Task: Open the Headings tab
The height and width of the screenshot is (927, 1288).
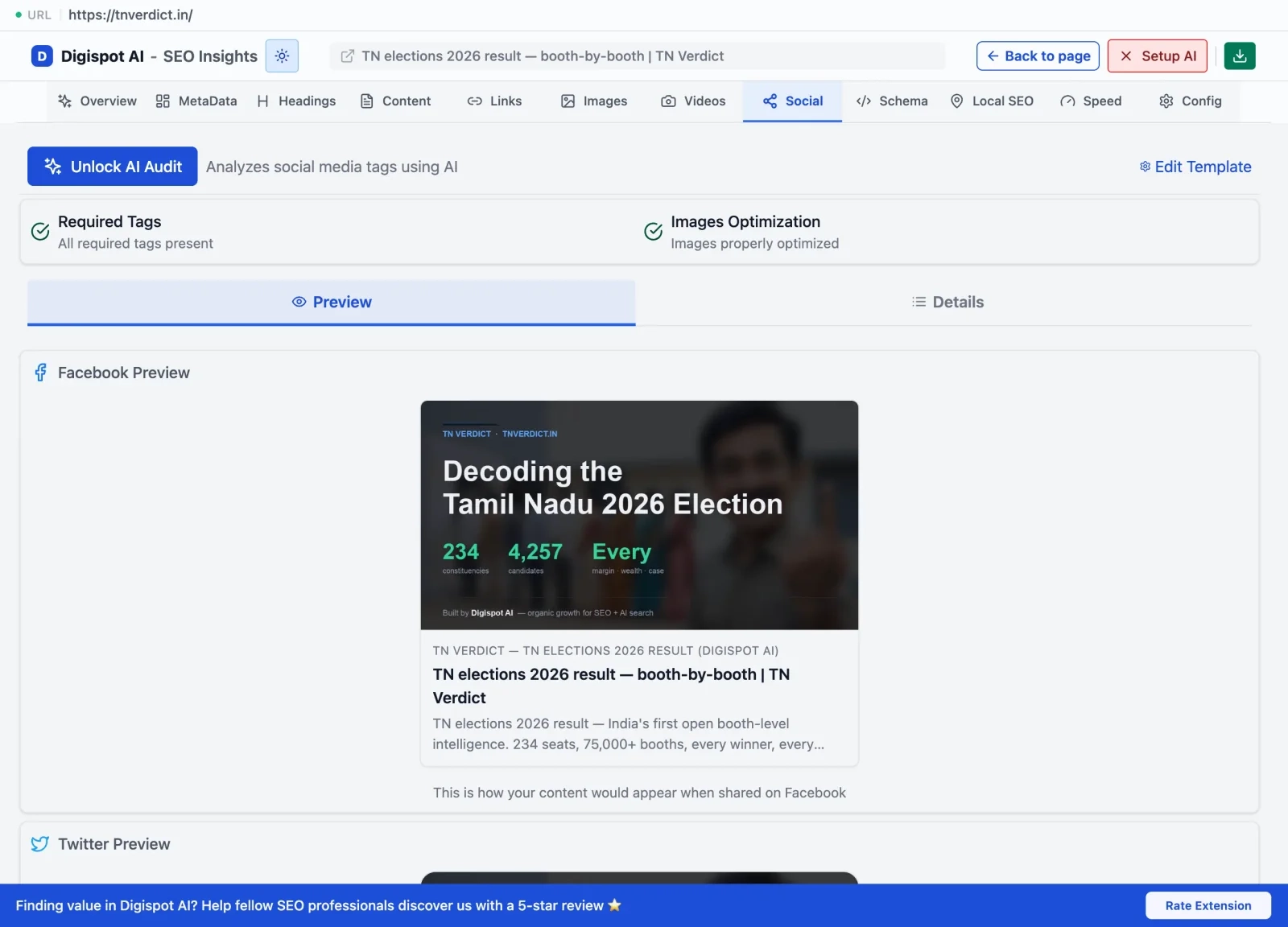Action: click(296, 101)
